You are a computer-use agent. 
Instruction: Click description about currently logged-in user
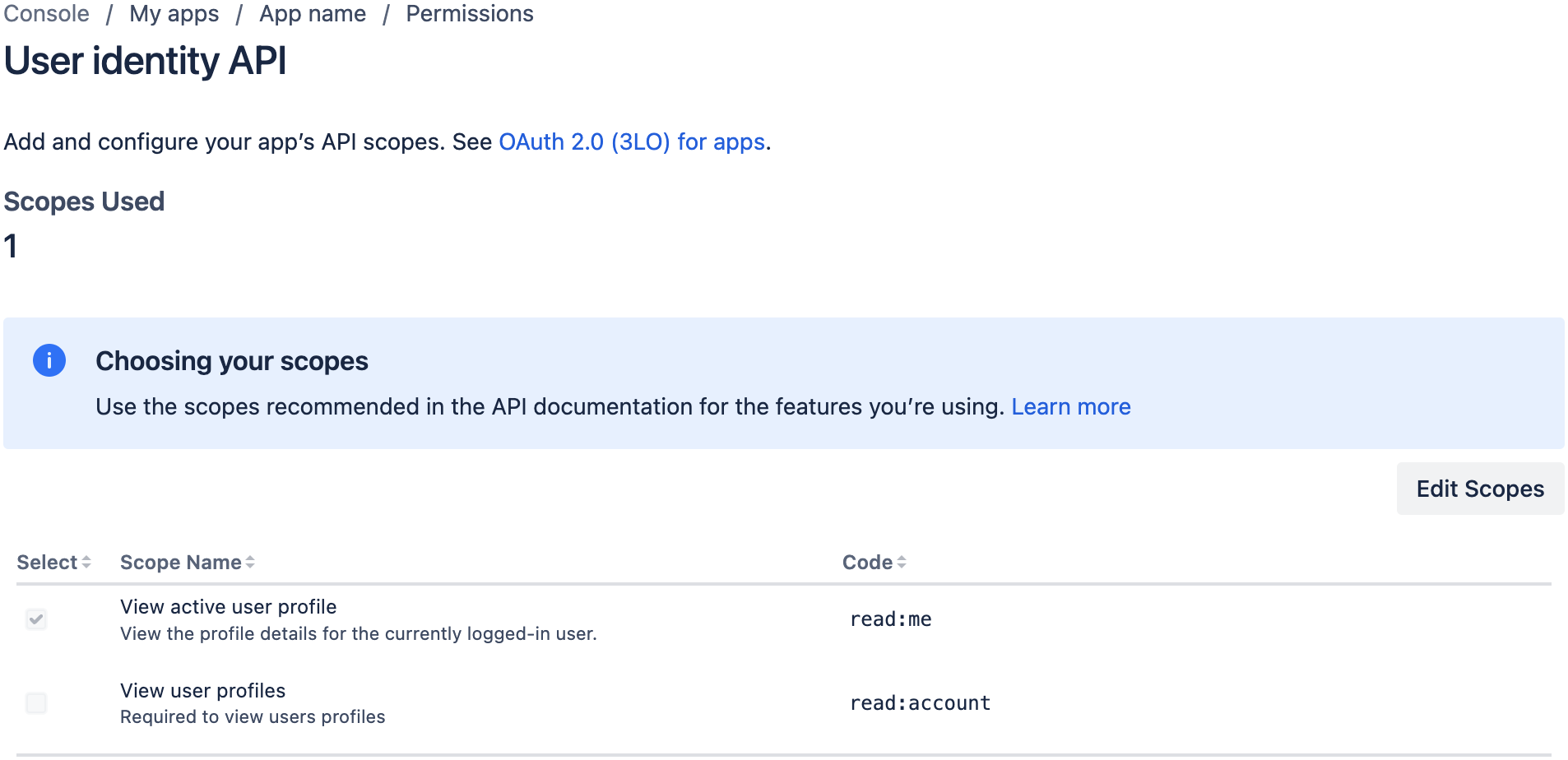coord(359,634)
